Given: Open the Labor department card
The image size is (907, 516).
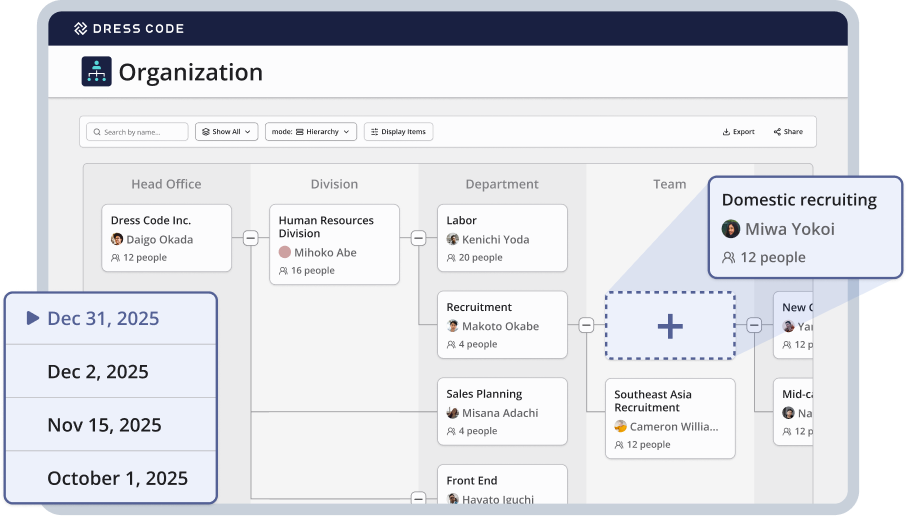Looking at the screenshot, I should point(502,238).
